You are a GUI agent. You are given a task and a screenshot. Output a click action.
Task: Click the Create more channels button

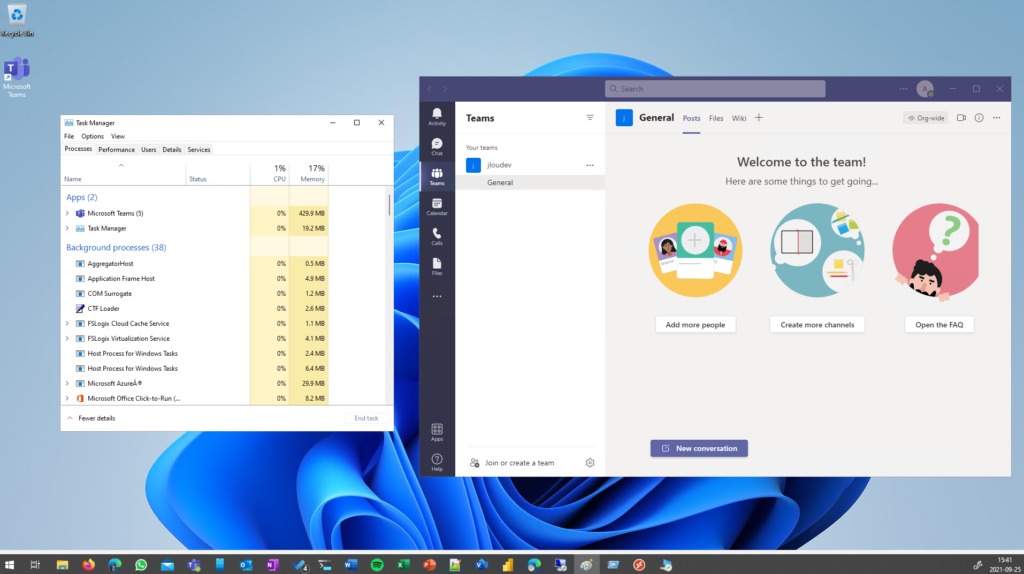(x=817, y=325)
